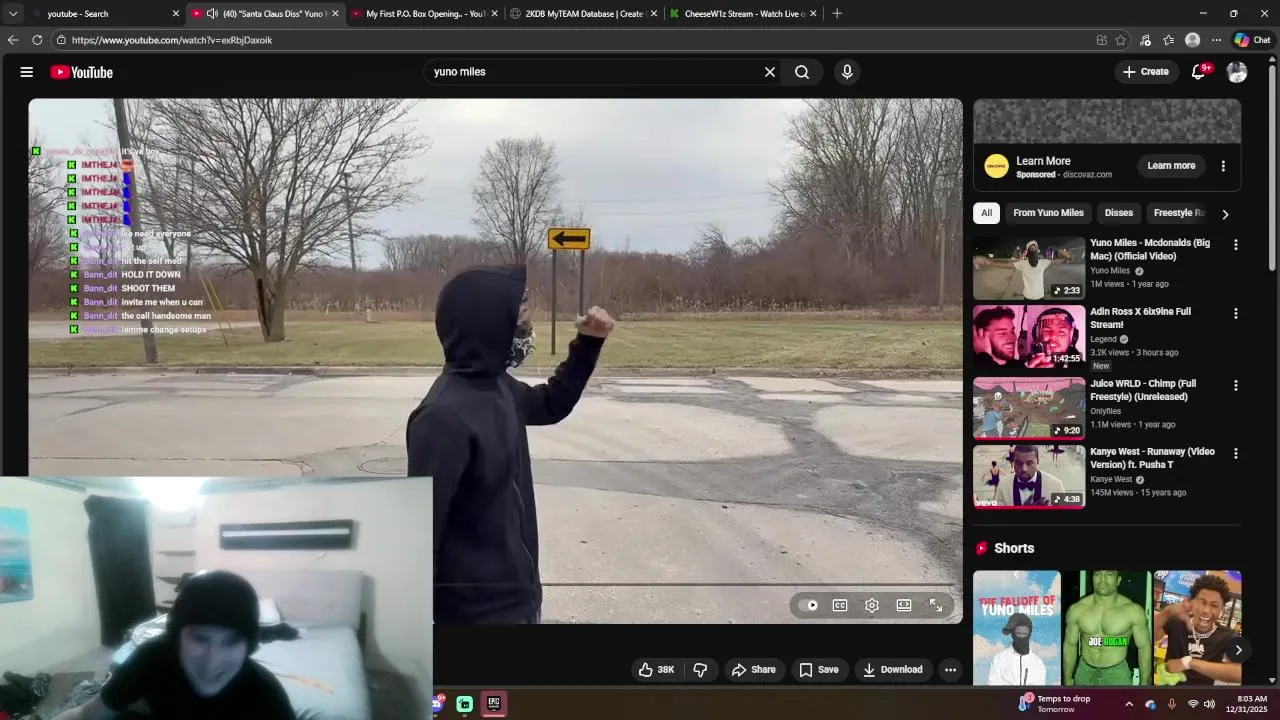The width and height of the screenshot is (1280, 720).
Task: Open Epic Games Launcher from taskbar
Action: tap(494, 704)
